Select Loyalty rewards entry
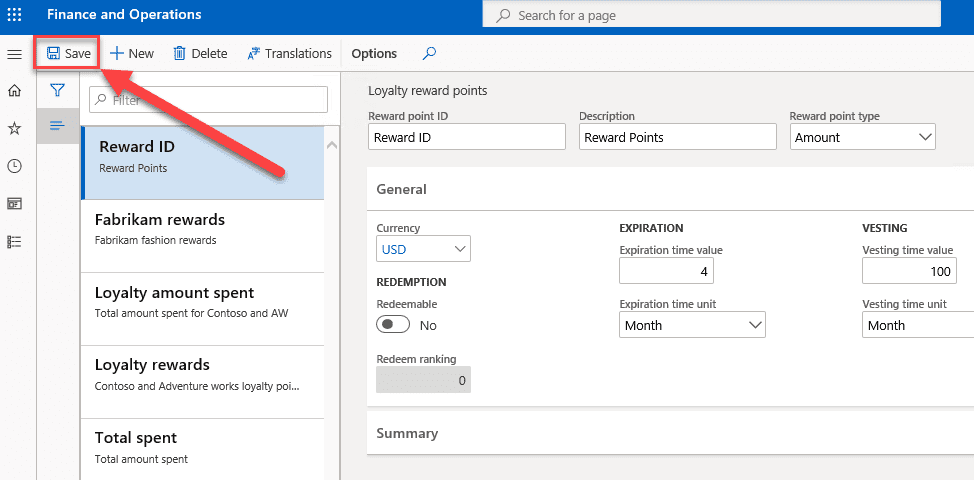974x480 pixels. 203,381
